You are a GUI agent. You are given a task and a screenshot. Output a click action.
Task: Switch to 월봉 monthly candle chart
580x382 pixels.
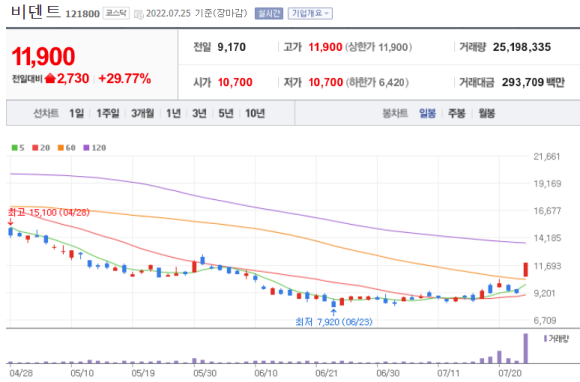tap(486, 113)
